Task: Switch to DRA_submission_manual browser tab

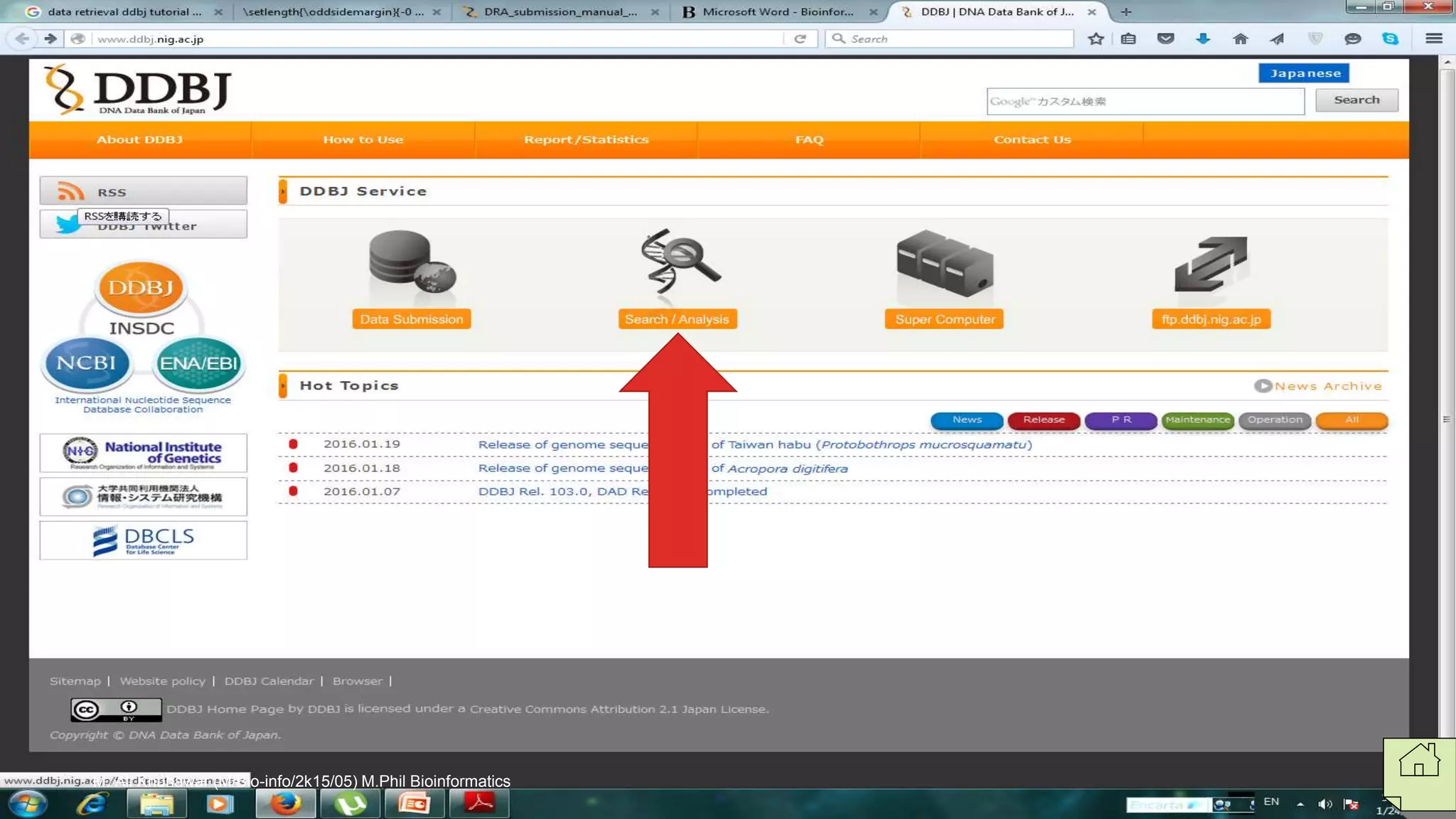Action: point(560,12)
